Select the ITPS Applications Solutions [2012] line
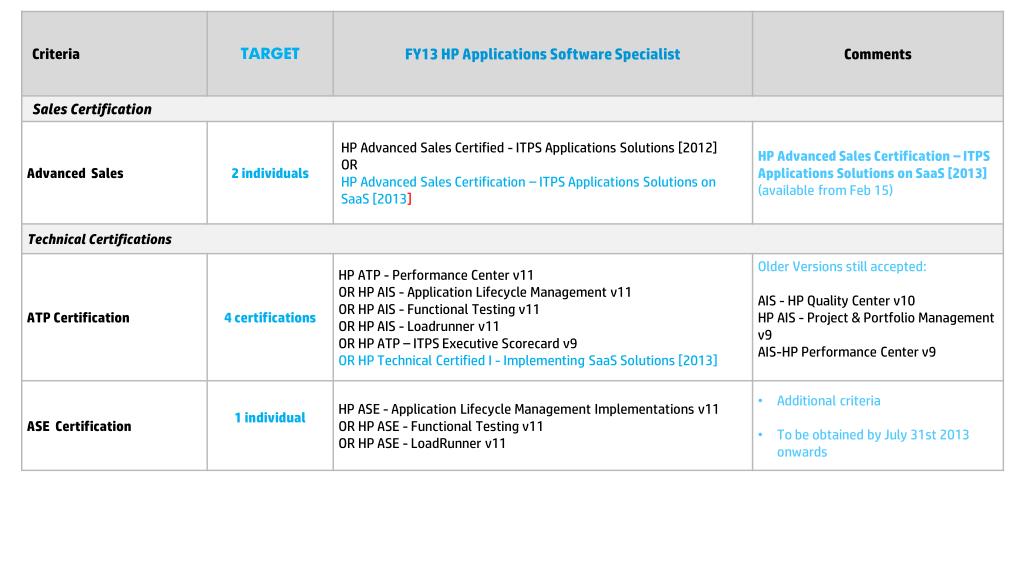Viewport: 1024px width, 576px height. point(528,148)
